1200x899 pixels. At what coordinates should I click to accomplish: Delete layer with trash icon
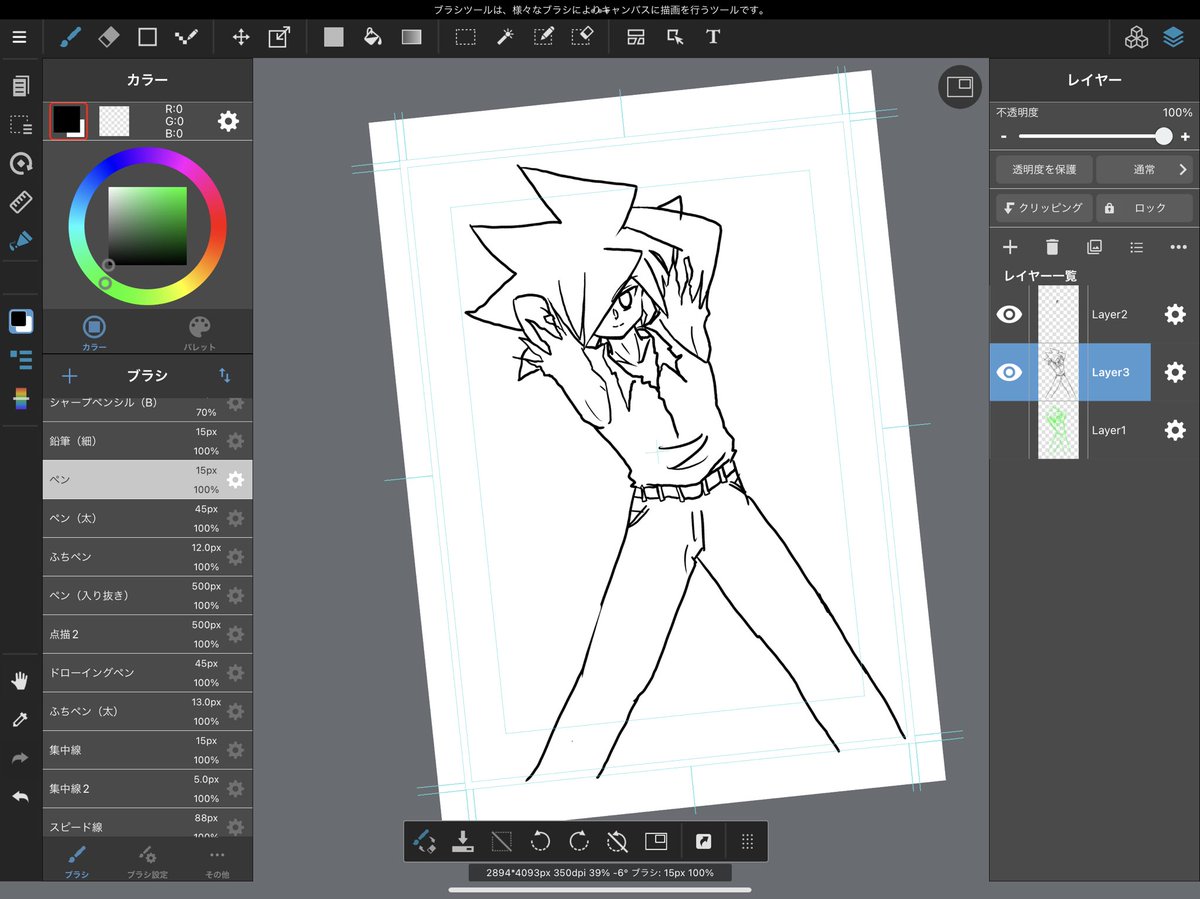(1052, 247)
